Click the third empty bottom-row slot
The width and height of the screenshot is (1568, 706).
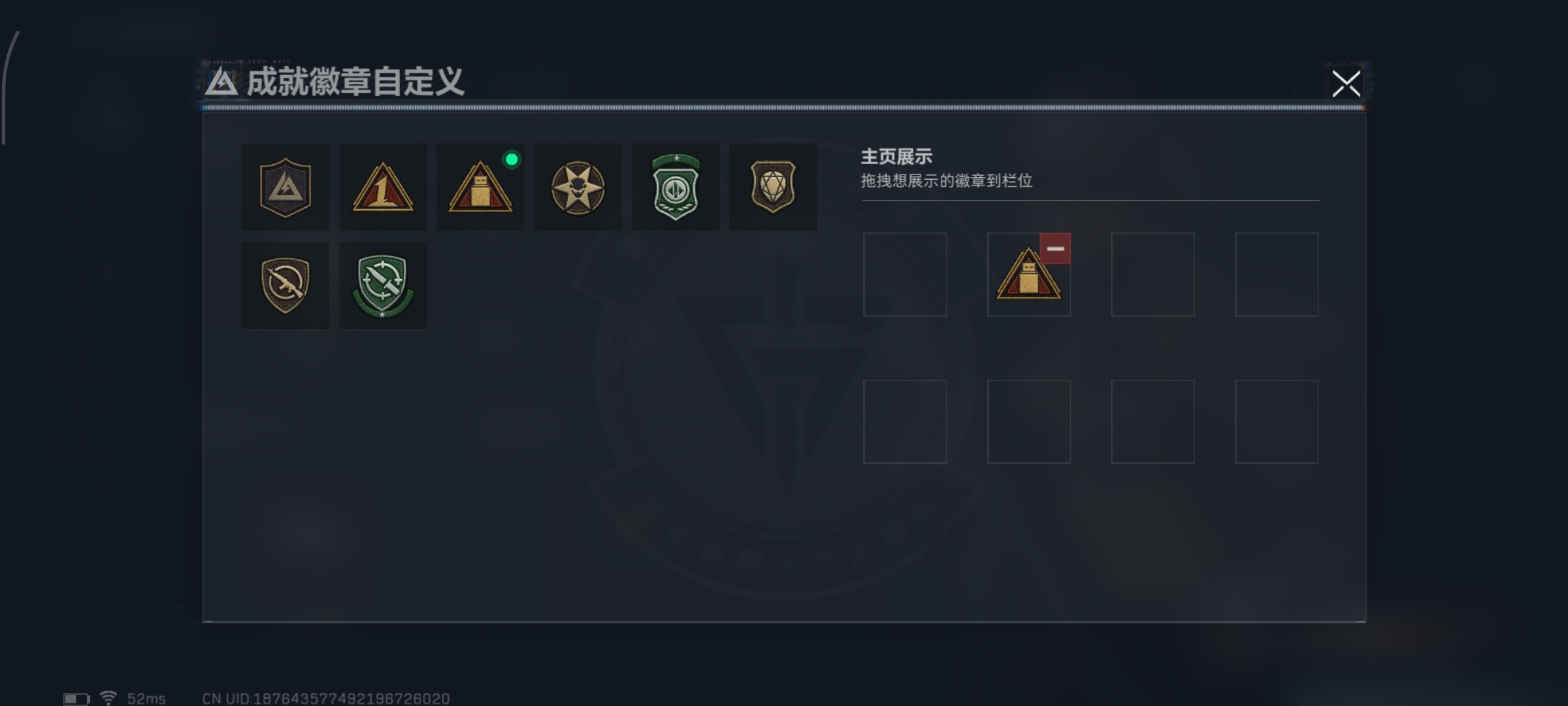[1153, 422]
